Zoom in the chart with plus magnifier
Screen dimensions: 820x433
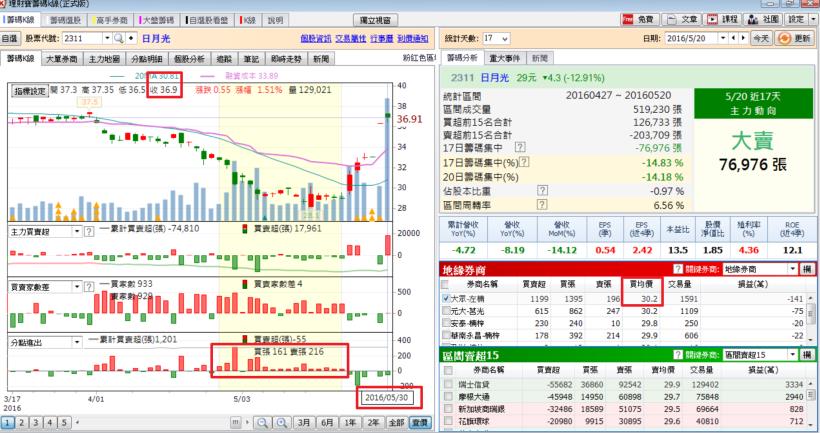click(x=282, y=422)
